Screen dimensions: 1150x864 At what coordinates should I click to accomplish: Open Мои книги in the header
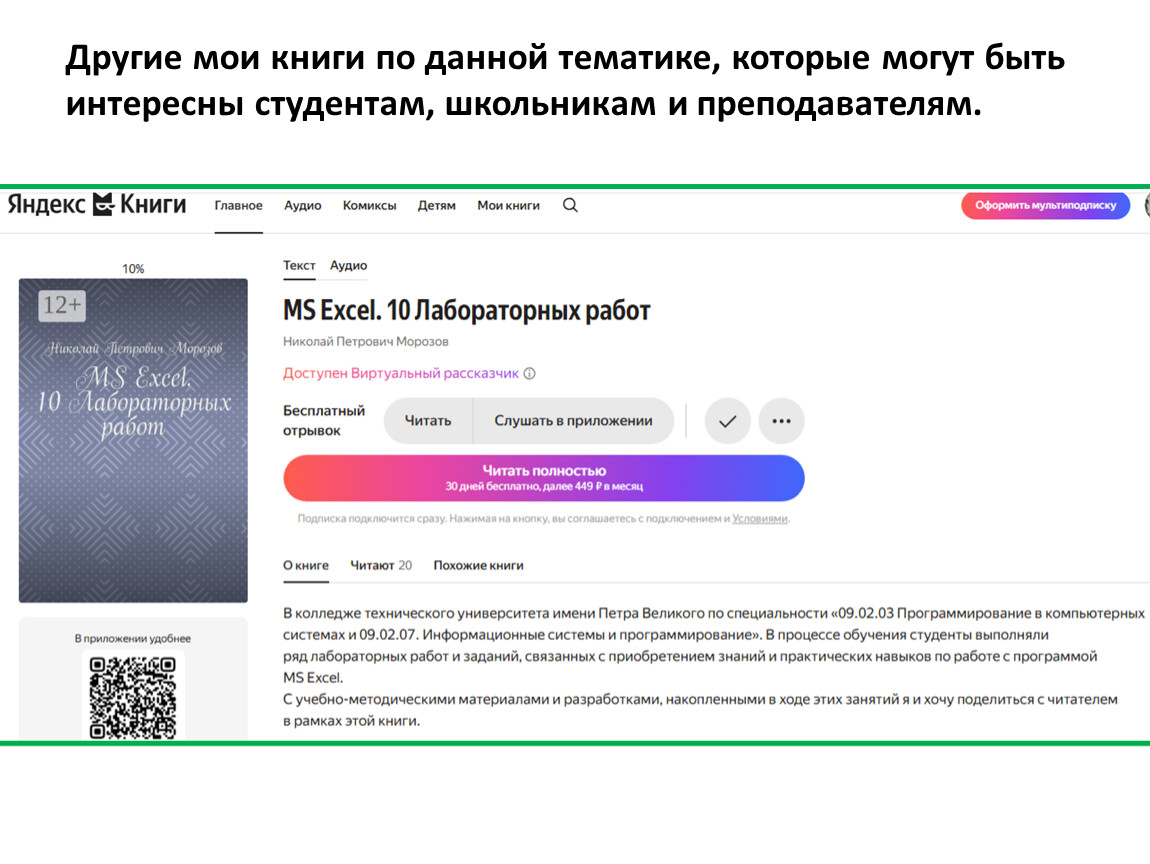[x=508, y=205]
